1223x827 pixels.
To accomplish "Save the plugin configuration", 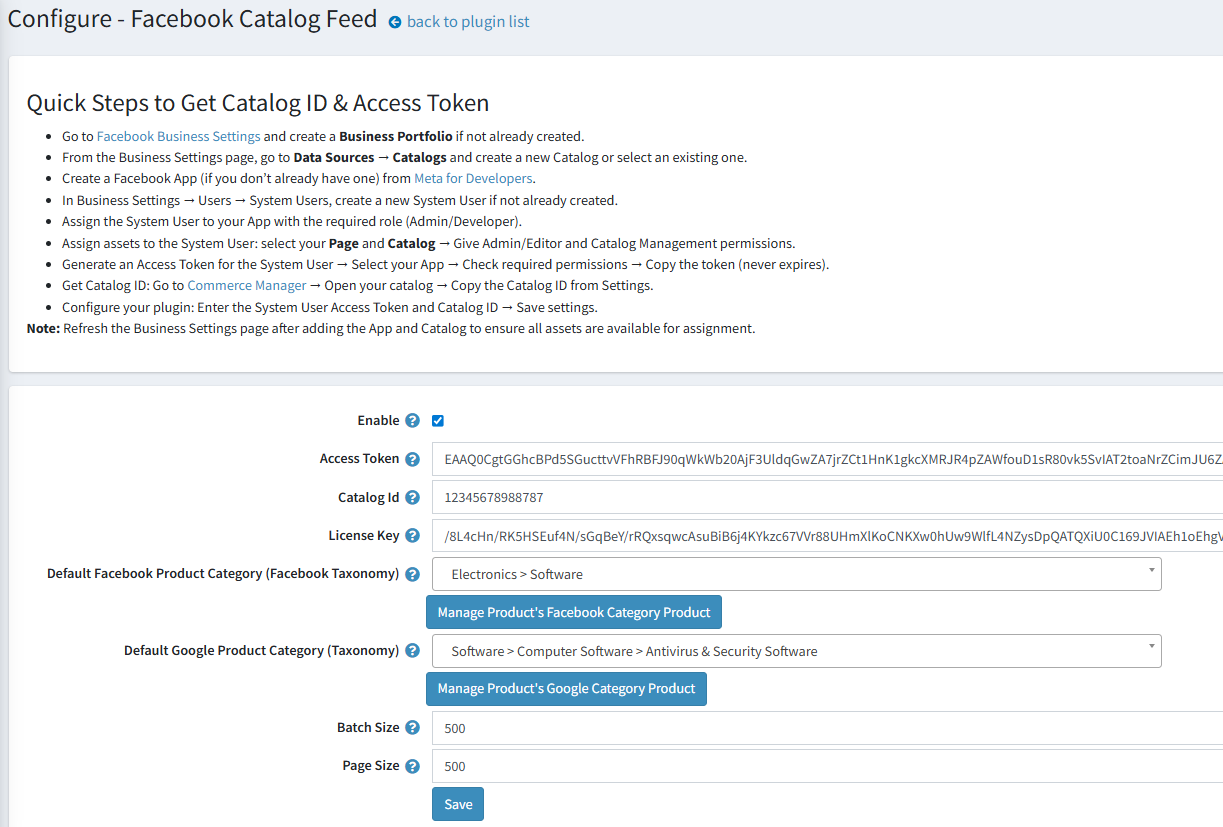I will pyautogui.click(x=458, y=804).
